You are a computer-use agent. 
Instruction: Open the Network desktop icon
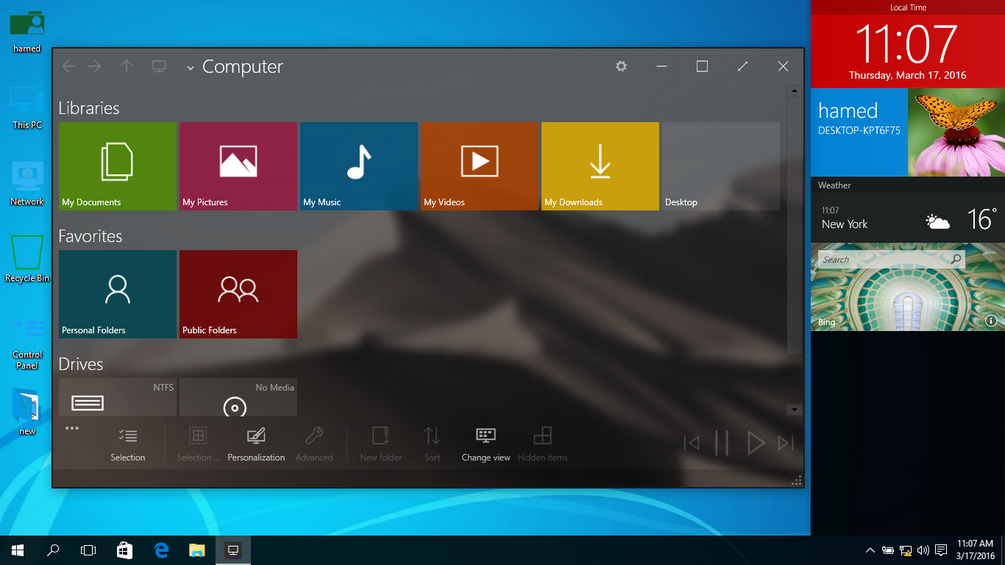(x=27, y=184)
